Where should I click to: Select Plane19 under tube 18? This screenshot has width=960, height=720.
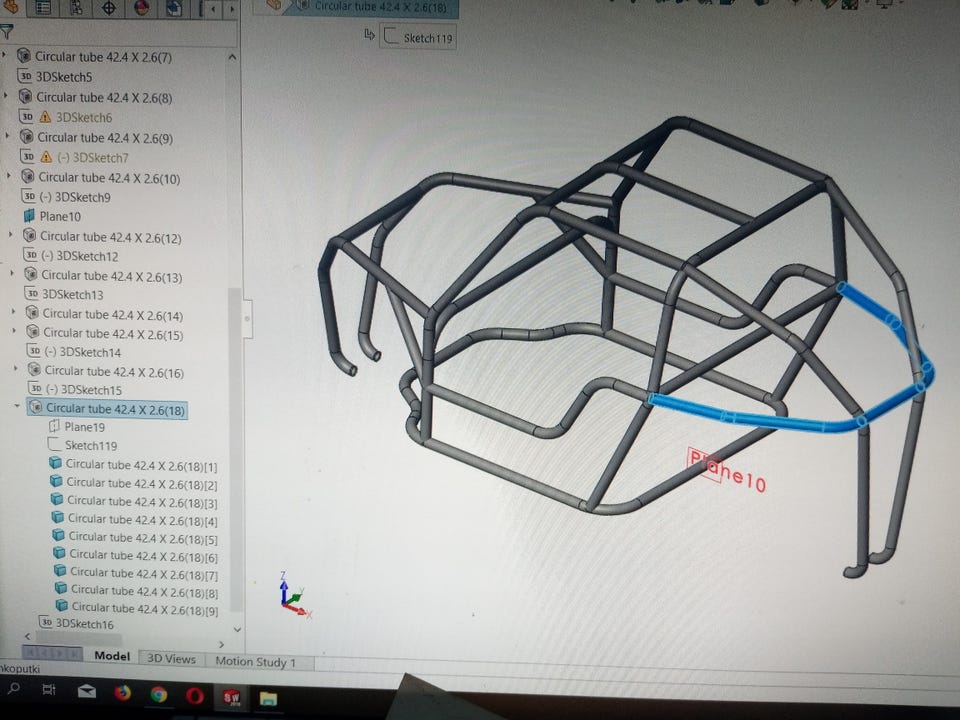pos(84,427)
